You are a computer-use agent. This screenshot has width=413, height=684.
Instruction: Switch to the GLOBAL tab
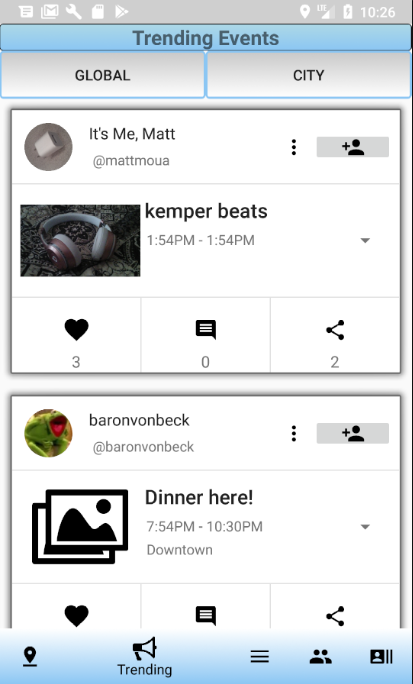click(x=102, y=75)
